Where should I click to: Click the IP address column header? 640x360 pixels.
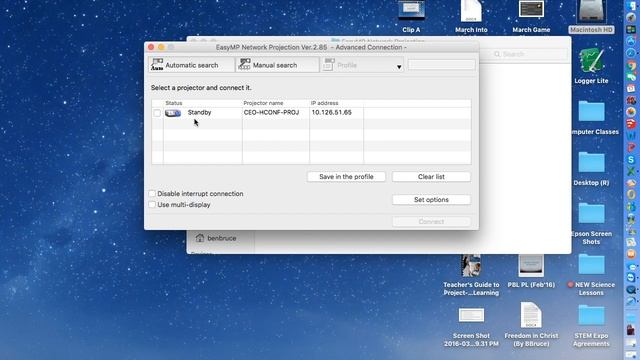tap(324, 103)
